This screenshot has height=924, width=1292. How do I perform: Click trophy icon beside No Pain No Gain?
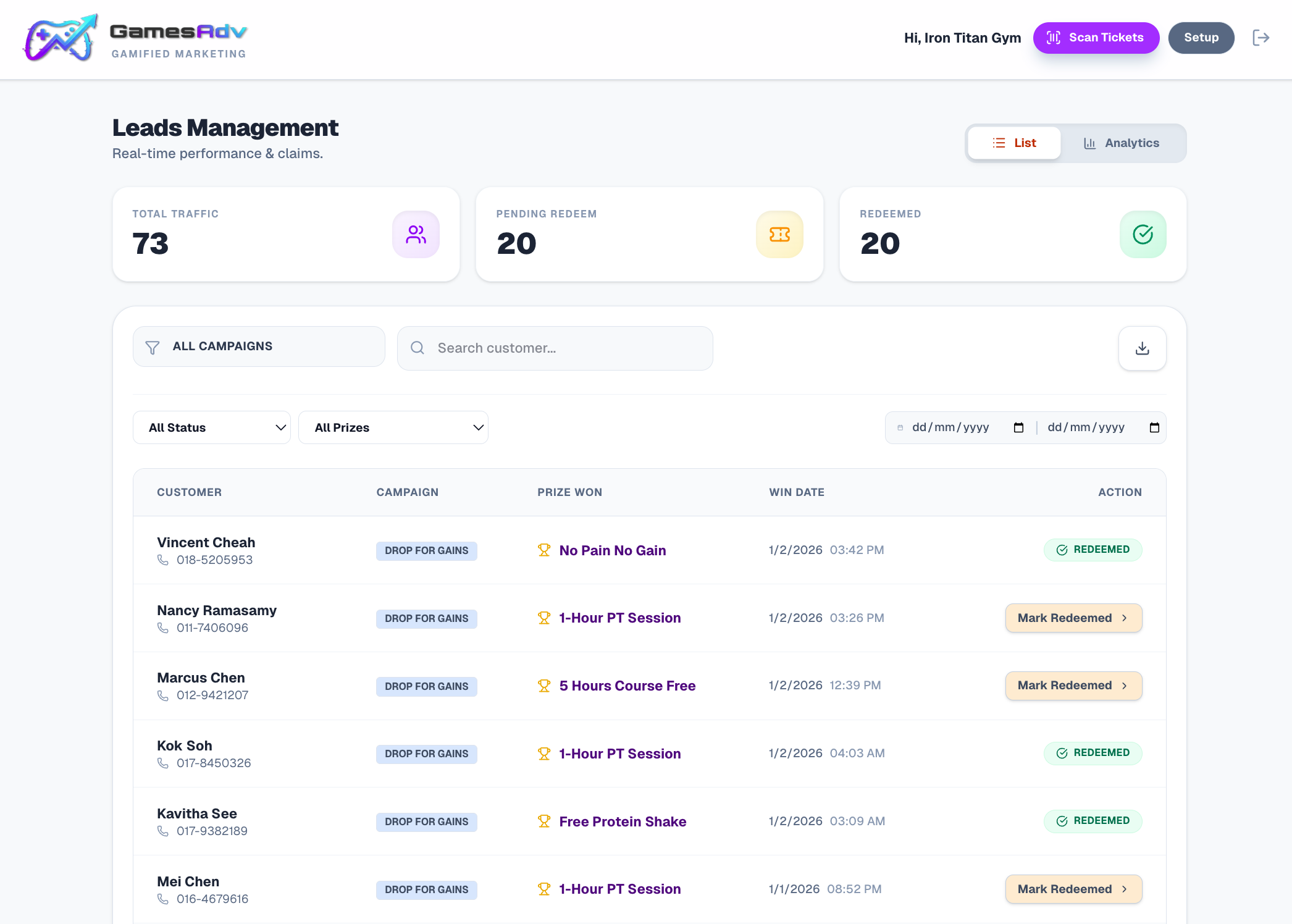544,550
